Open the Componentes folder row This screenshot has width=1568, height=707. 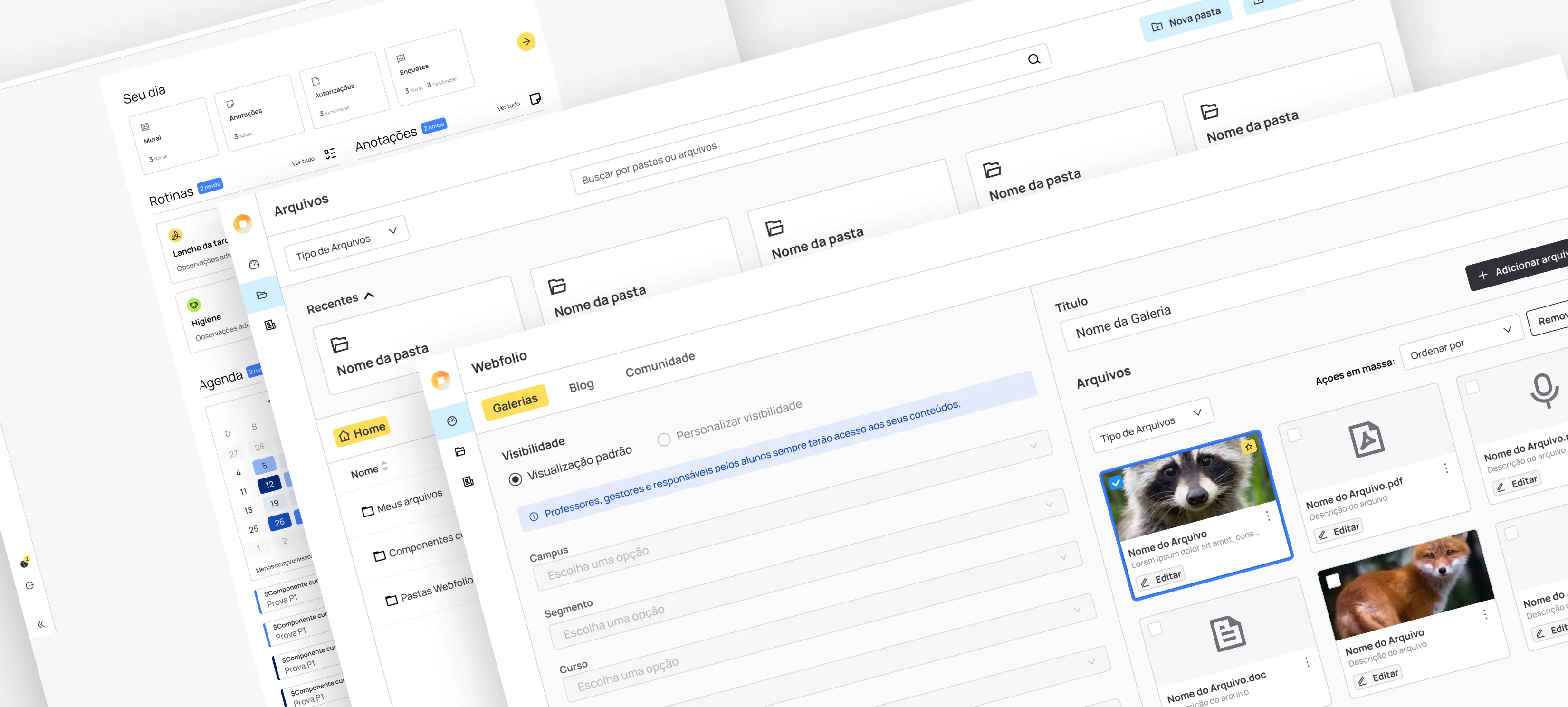click(x=418, y=546)
